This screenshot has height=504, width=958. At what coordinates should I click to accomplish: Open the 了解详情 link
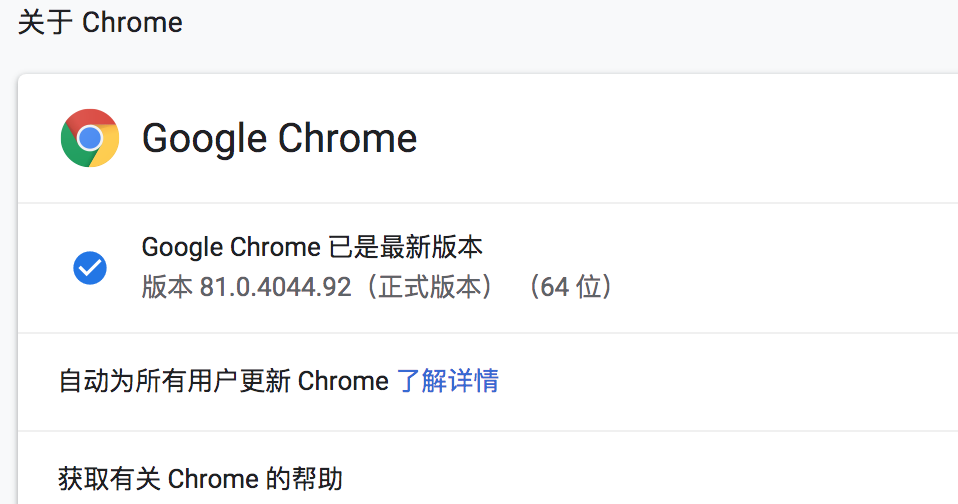point(448,381)
